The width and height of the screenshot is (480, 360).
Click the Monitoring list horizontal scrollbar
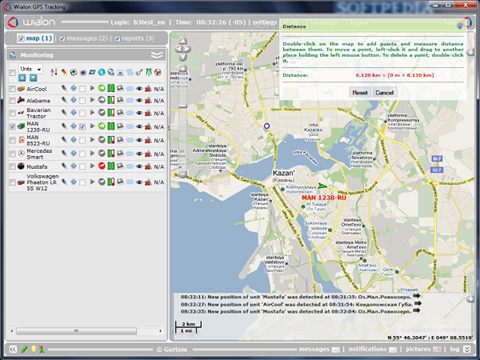click(x=76, y=331)
